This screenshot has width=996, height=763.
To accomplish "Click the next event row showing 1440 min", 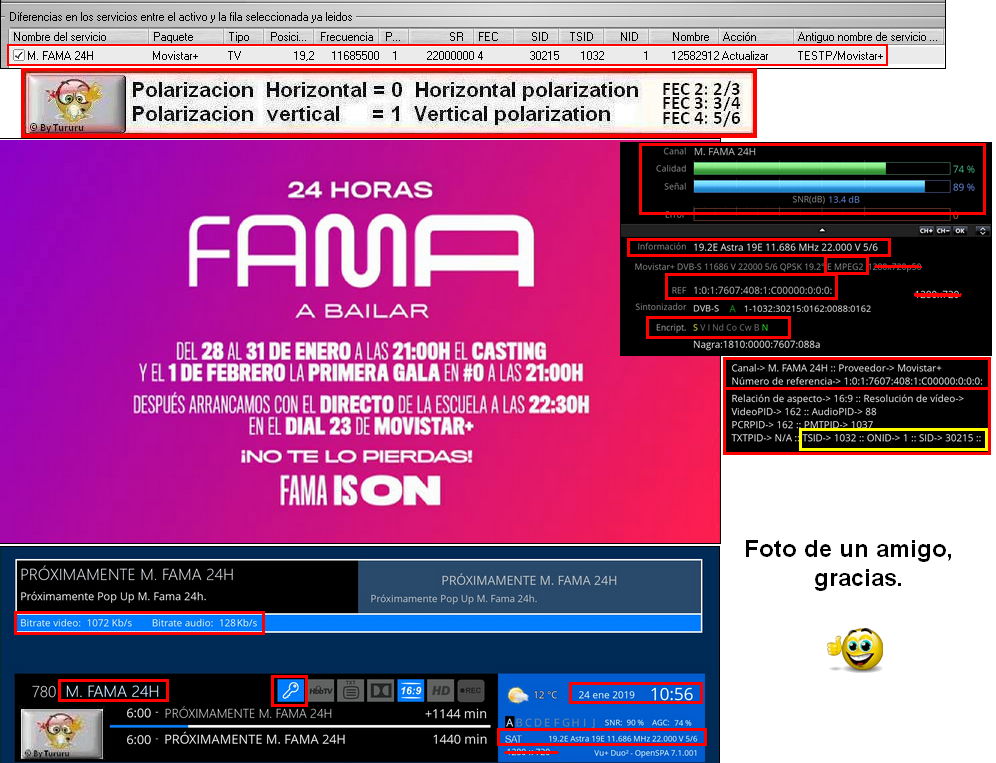I will coord(306,739).
